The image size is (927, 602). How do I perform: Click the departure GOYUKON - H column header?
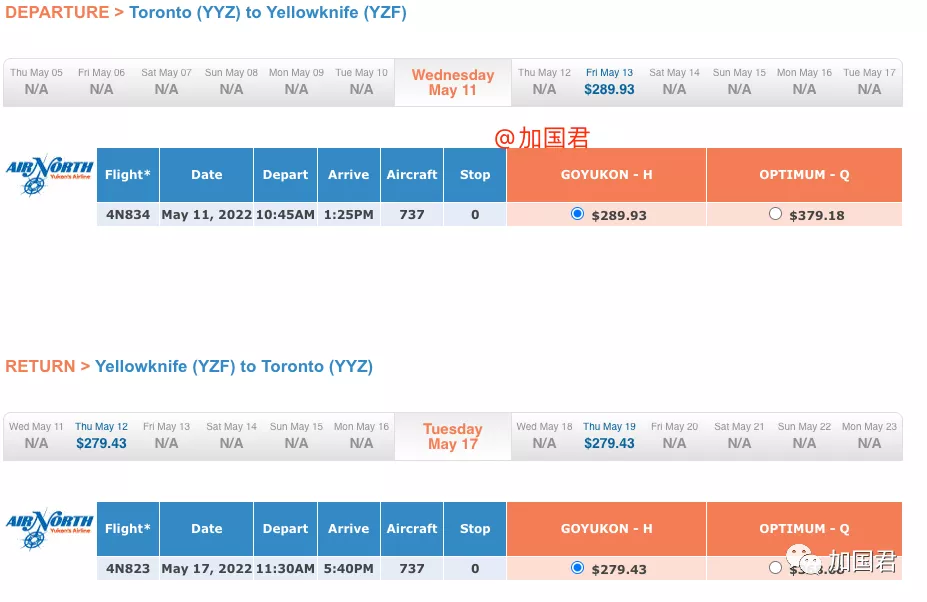point(607,175)
